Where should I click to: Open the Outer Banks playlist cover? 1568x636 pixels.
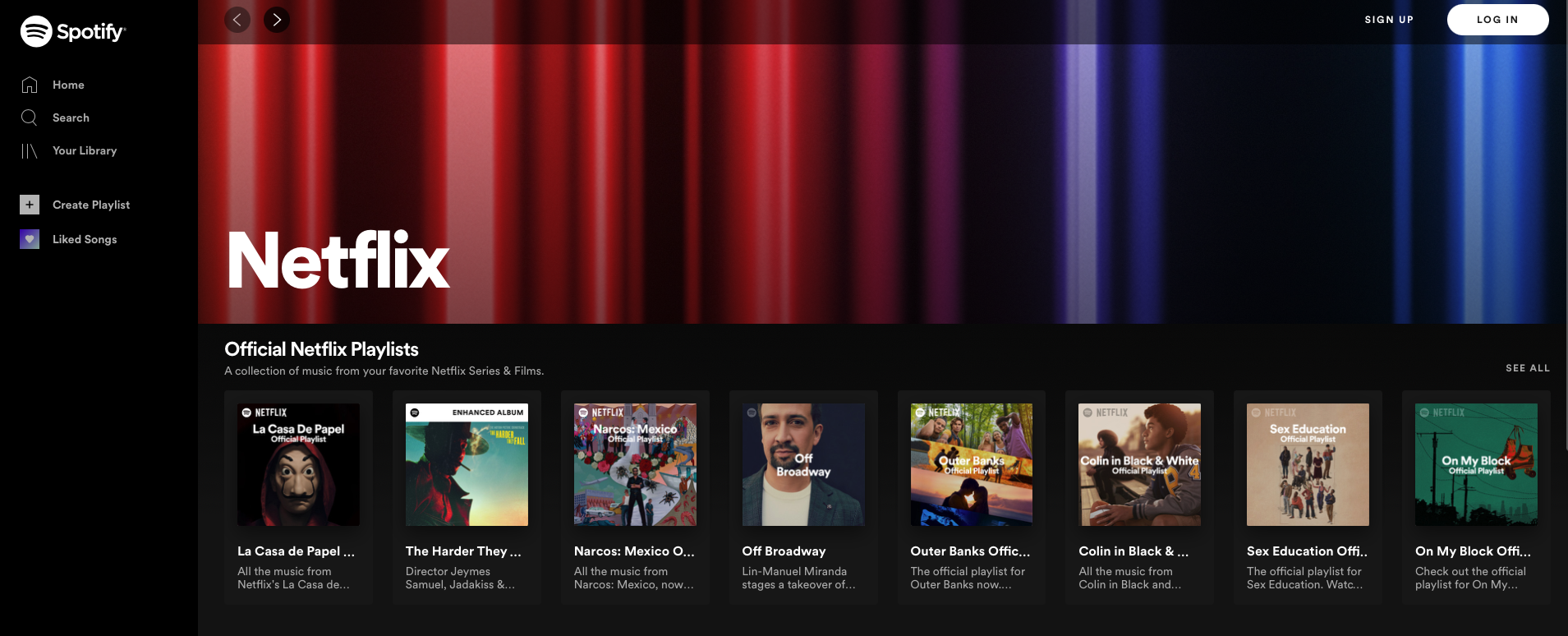[972, 464]
